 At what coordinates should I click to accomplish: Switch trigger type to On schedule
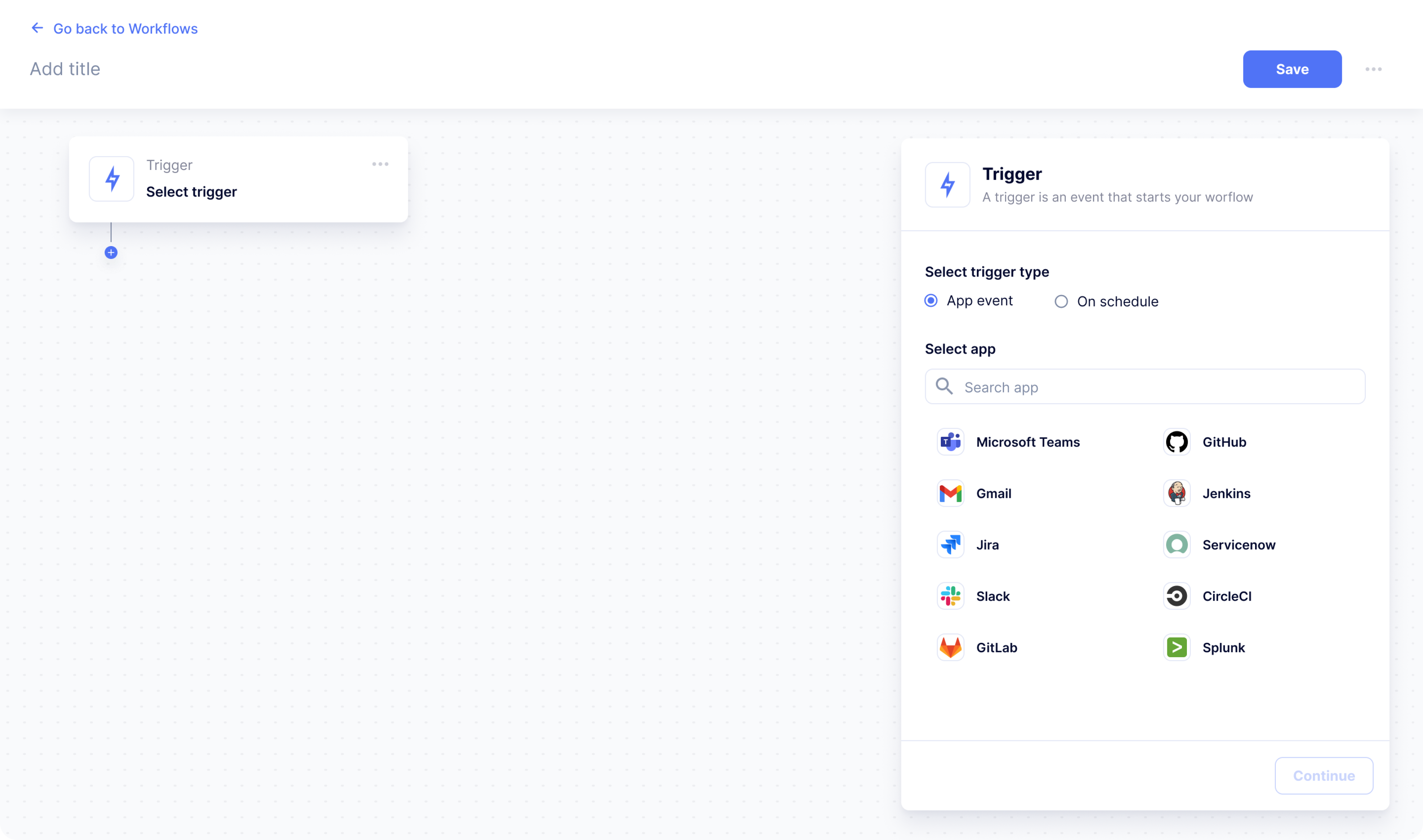pos(1061,301)
